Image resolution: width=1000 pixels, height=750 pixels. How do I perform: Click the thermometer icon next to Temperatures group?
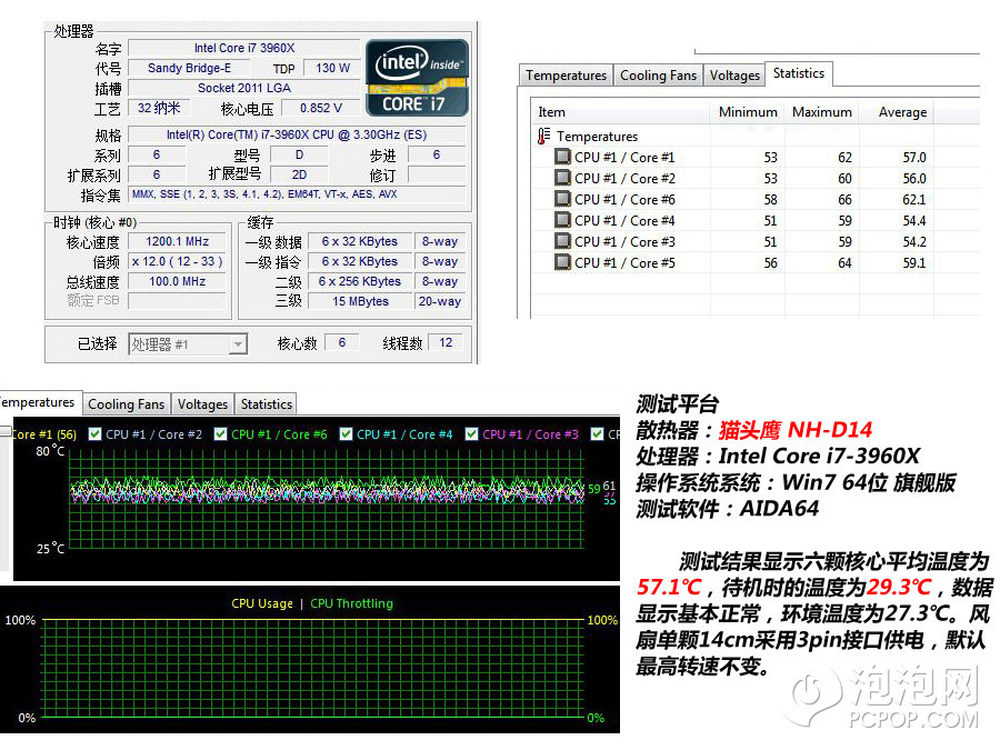pyautogui.click(x=543, y=136)
